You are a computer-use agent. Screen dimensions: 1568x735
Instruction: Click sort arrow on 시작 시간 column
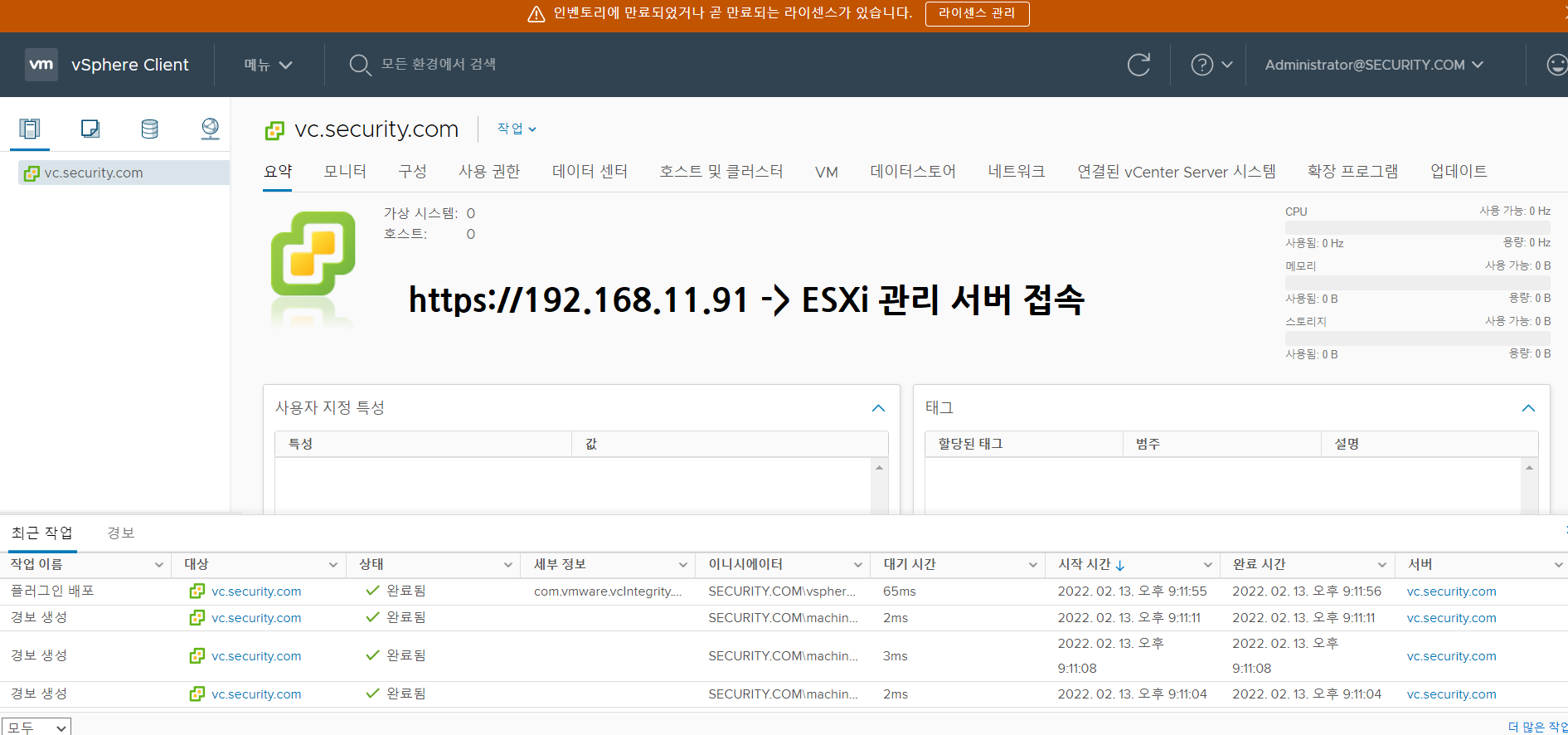pos(1120,566)
